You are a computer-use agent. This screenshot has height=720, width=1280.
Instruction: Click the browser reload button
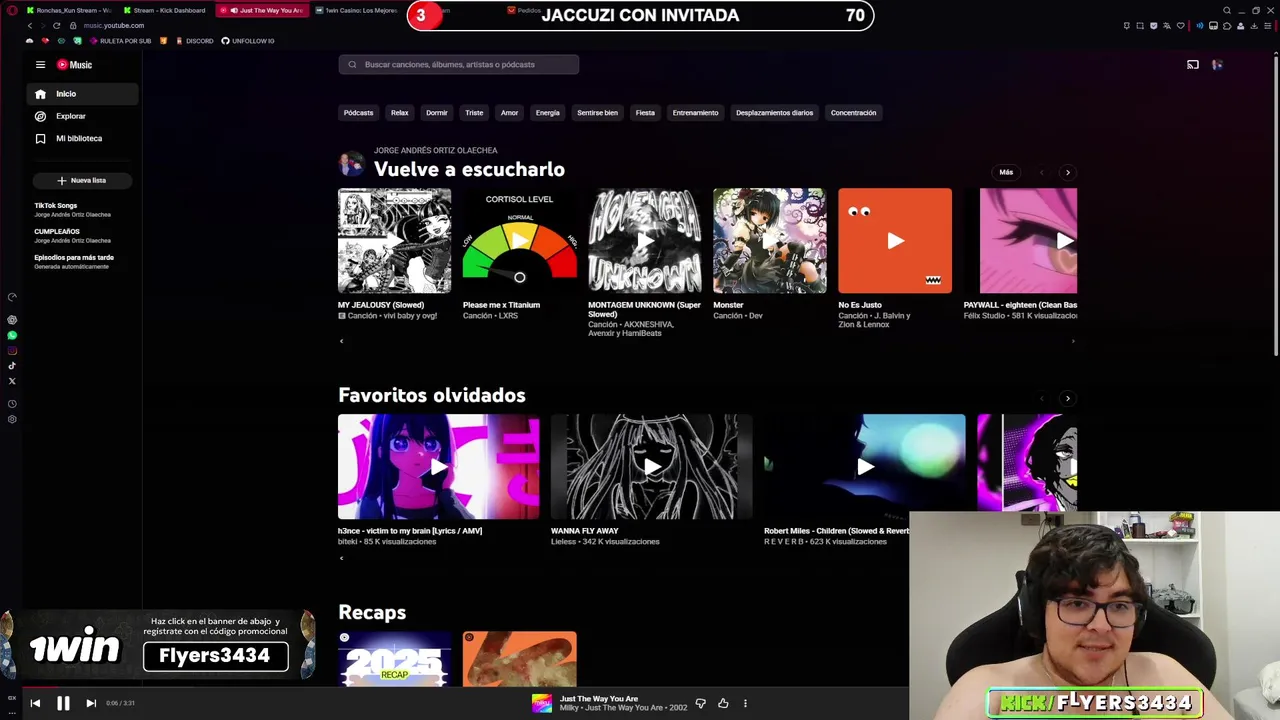point(56,25)
